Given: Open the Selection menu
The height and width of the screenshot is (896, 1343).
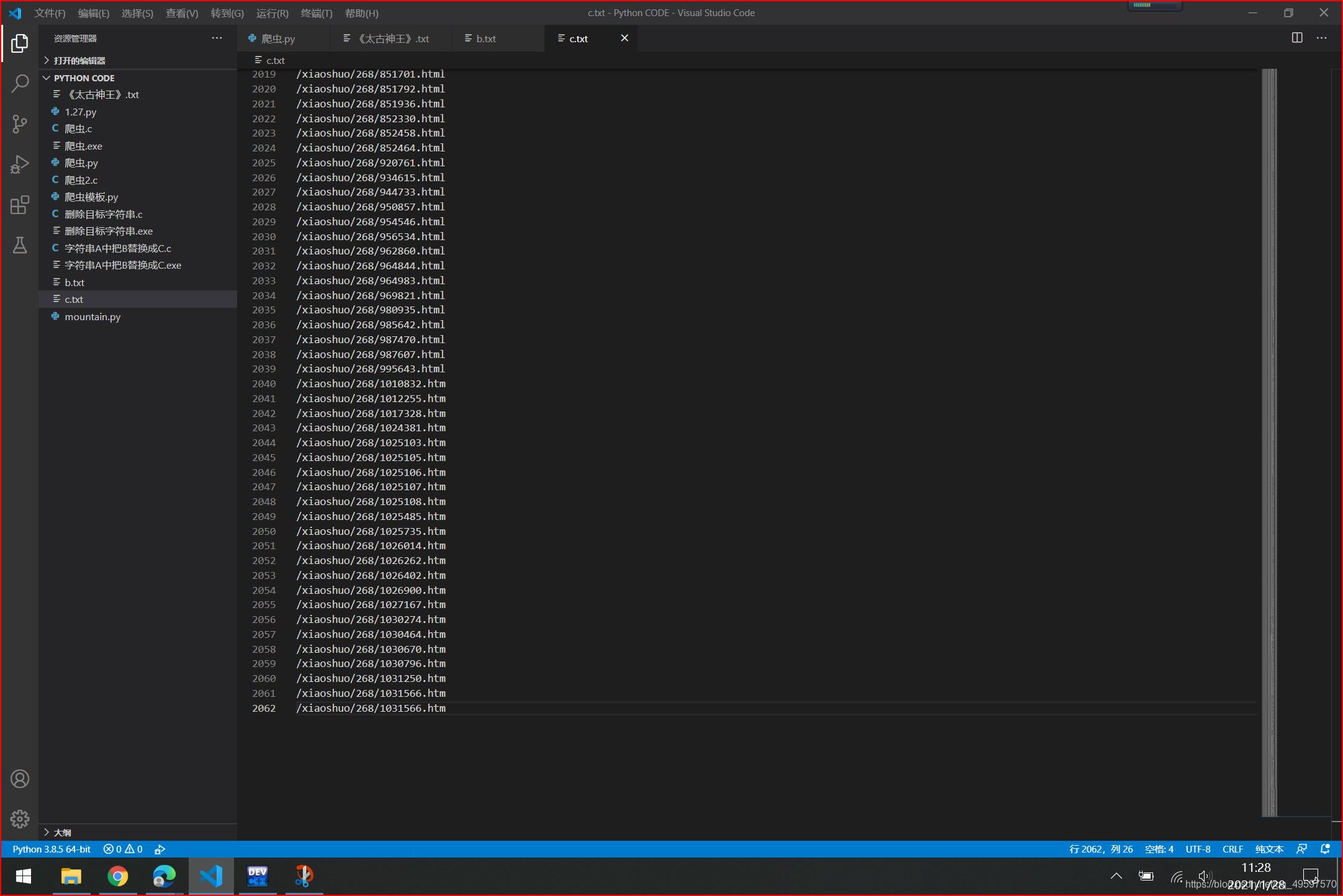Looking at the screenshot, I should click(x=137, y=13).
